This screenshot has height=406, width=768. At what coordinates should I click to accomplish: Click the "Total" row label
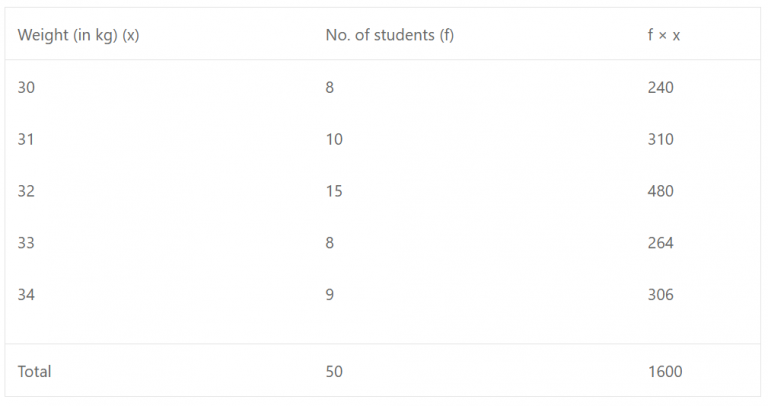pos(35,372)
